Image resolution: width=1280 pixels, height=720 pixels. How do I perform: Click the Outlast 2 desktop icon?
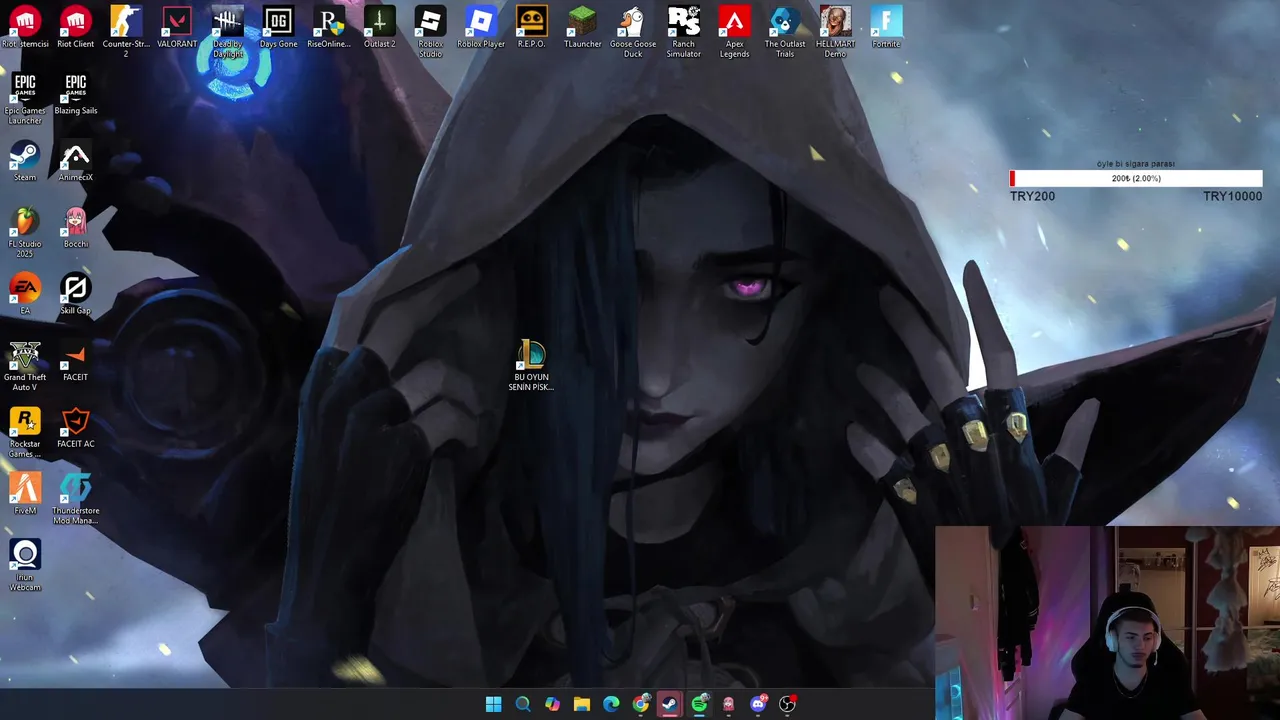tap(379, 27)
